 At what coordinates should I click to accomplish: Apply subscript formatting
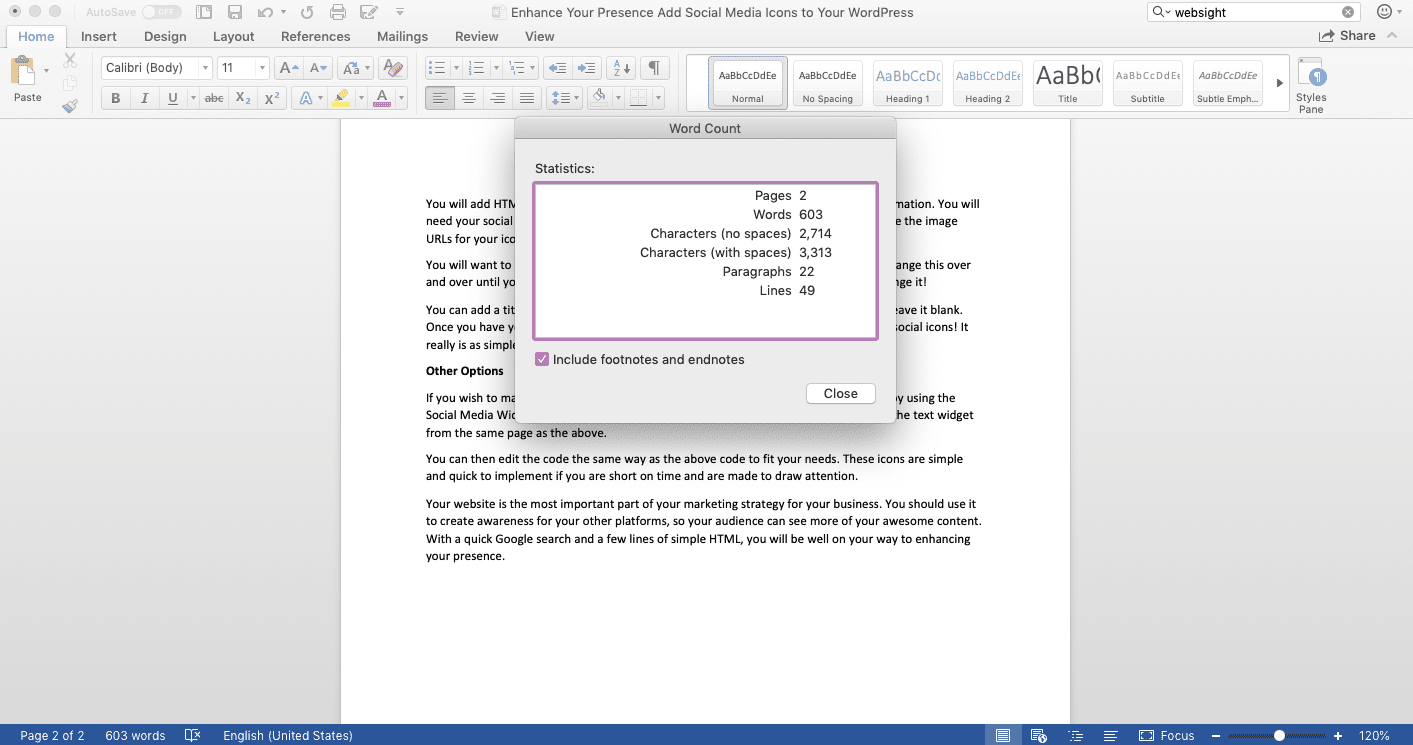243,98
